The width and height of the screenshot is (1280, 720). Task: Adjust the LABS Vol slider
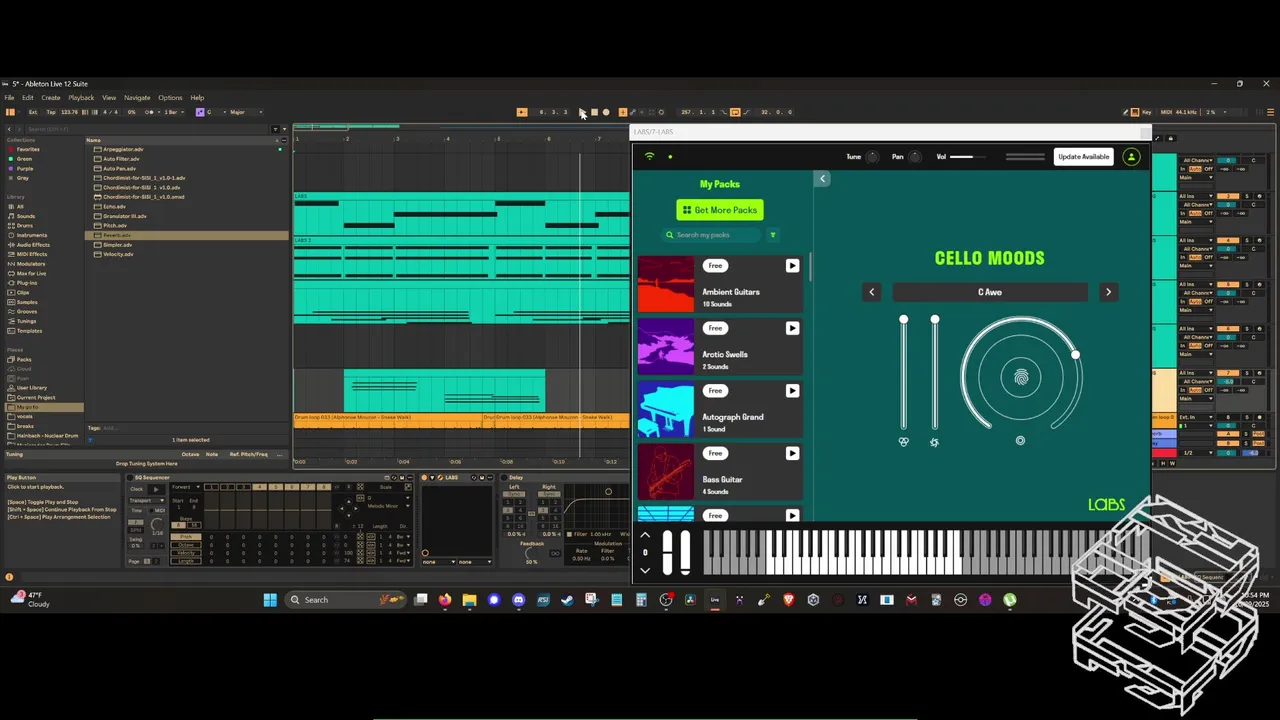pos(967,157)
